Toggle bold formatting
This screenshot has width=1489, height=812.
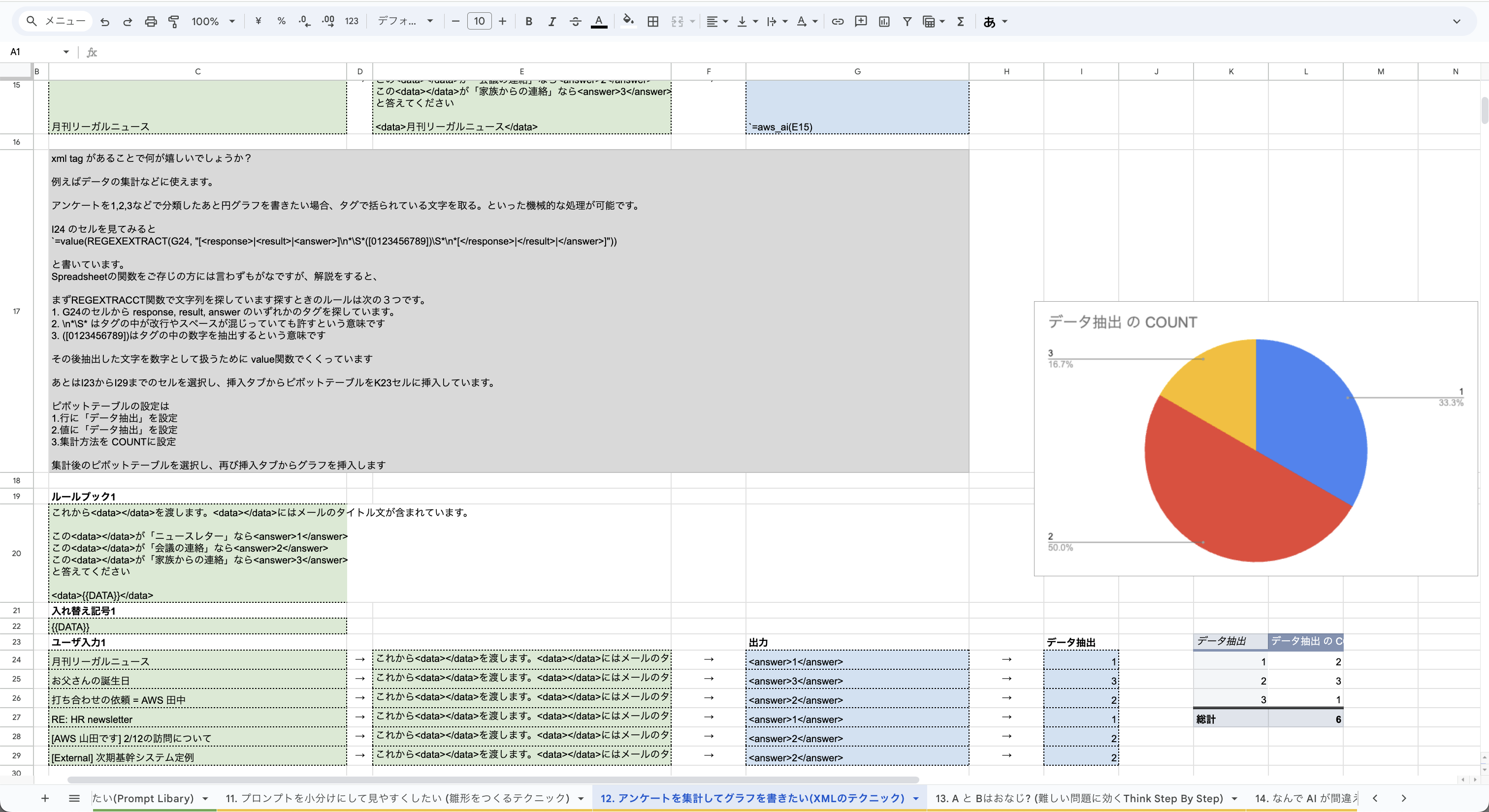point(528,21)
